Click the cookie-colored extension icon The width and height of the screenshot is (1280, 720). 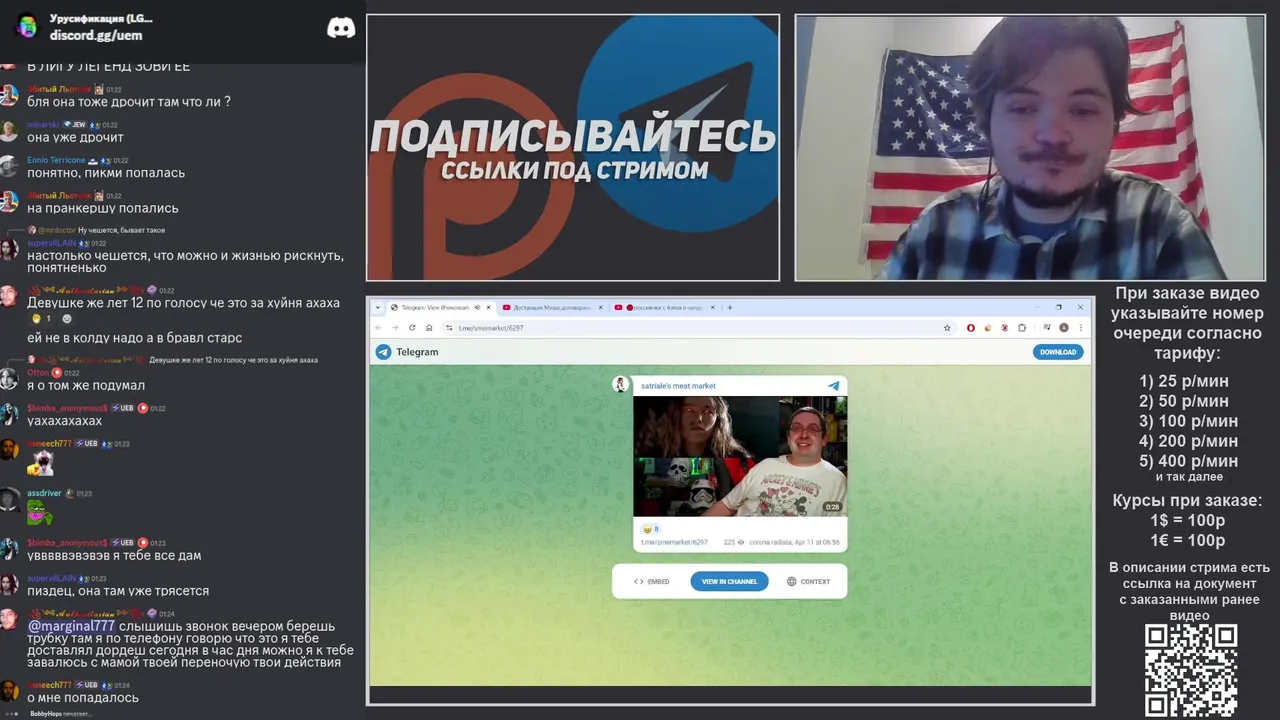(x=987, y=328)
